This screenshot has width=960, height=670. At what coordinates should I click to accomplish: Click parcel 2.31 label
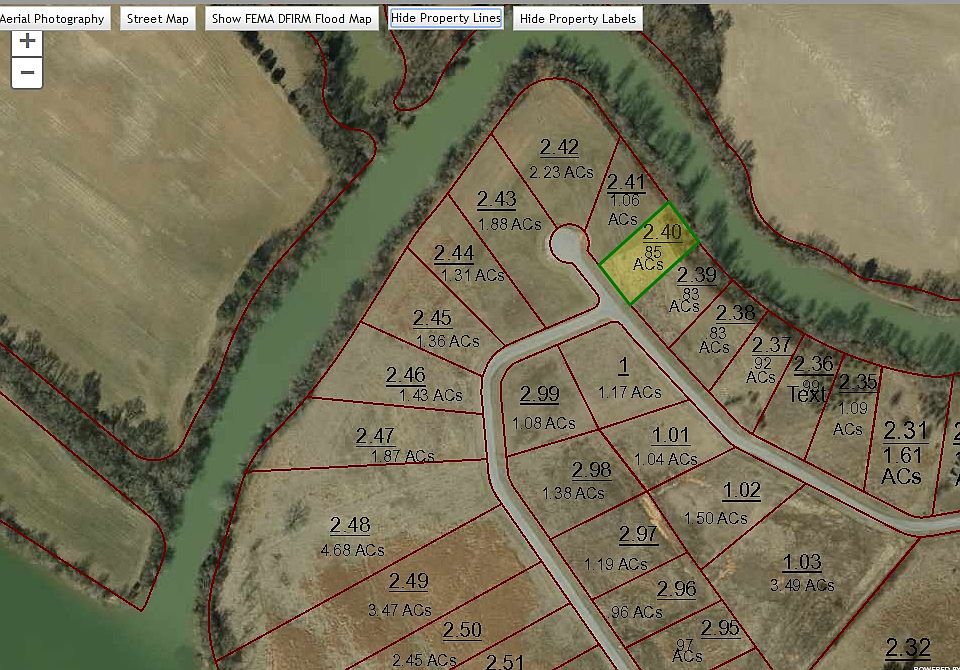click(905, 431)
